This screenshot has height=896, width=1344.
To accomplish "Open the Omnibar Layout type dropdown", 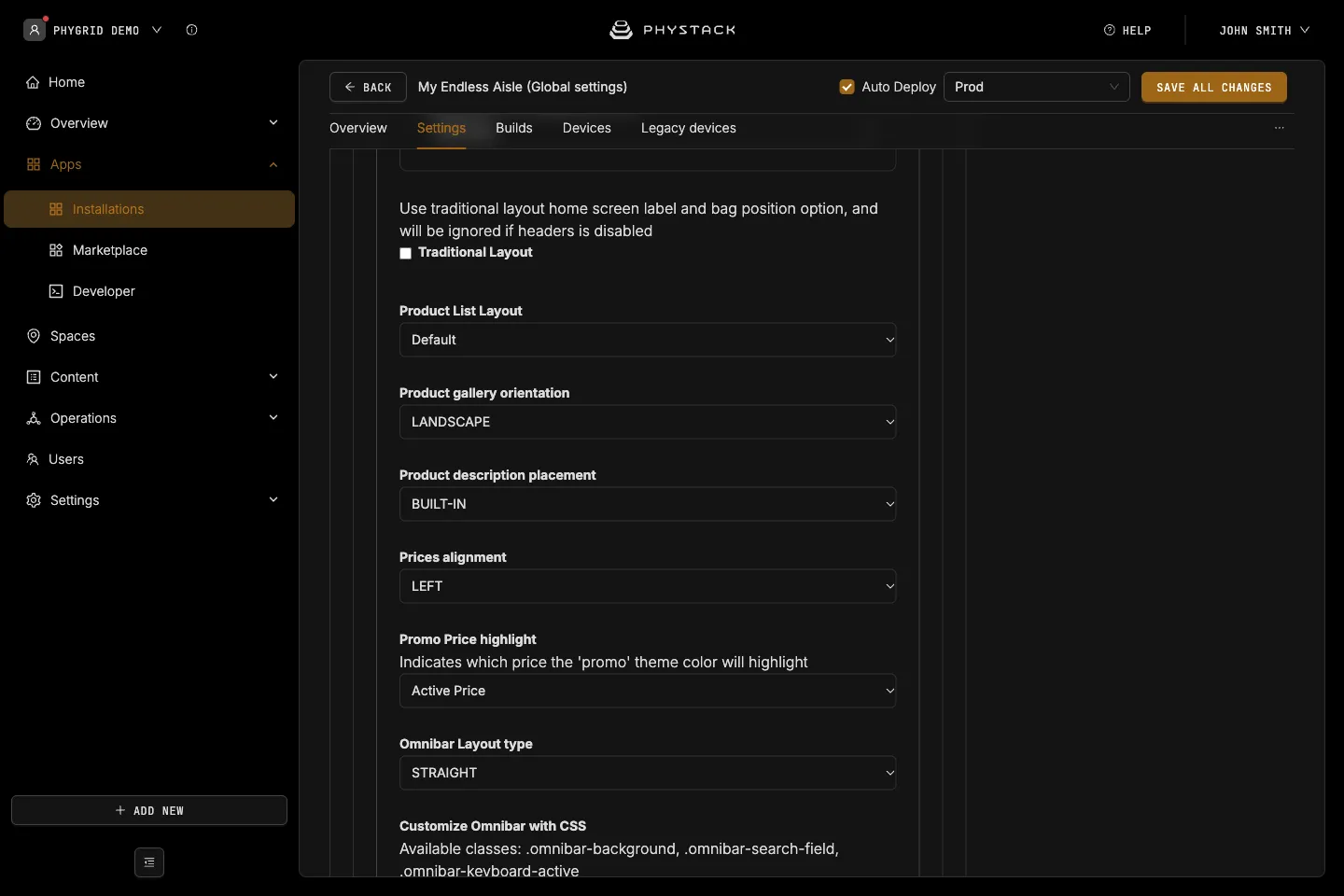I will click(648, 773).
